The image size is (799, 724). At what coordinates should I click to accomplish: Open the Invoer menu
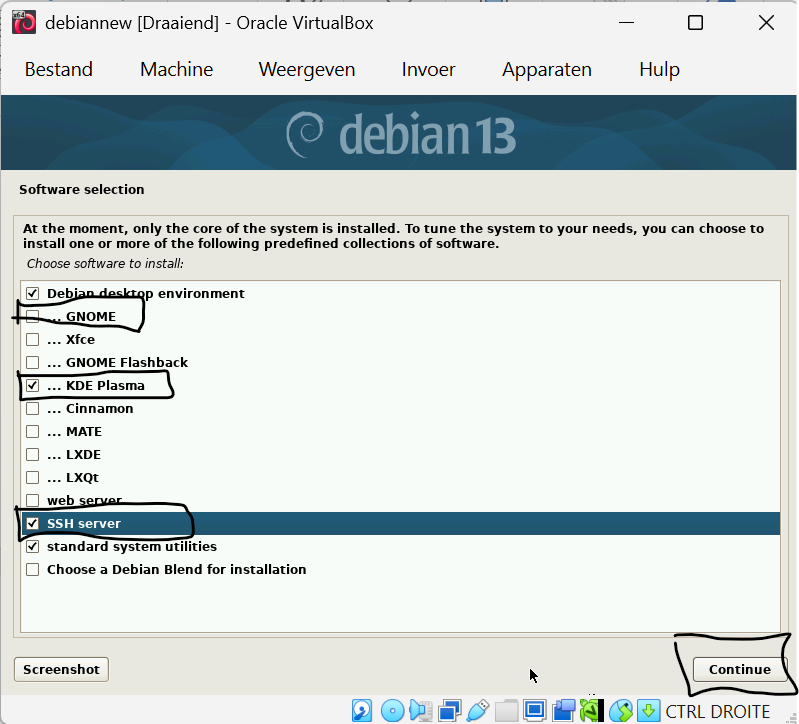428,69
